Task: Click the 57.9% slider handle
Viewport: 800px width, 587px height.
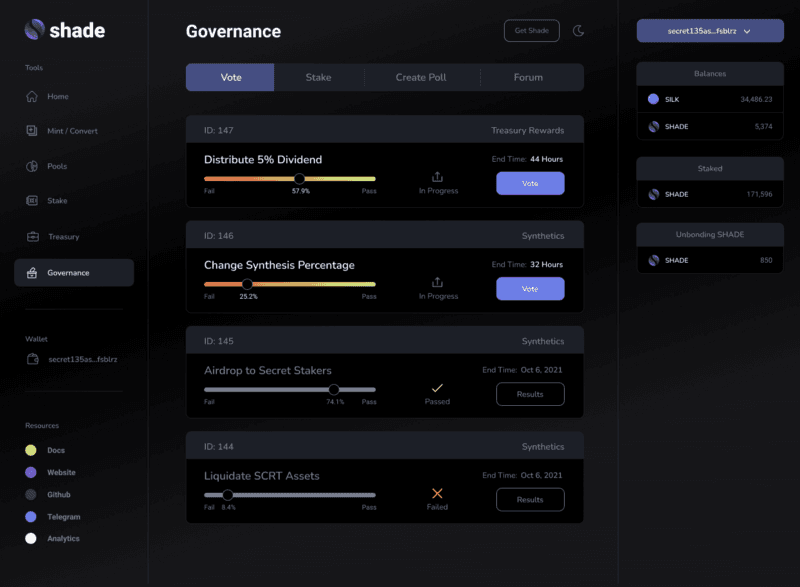Action: (299, 178)
